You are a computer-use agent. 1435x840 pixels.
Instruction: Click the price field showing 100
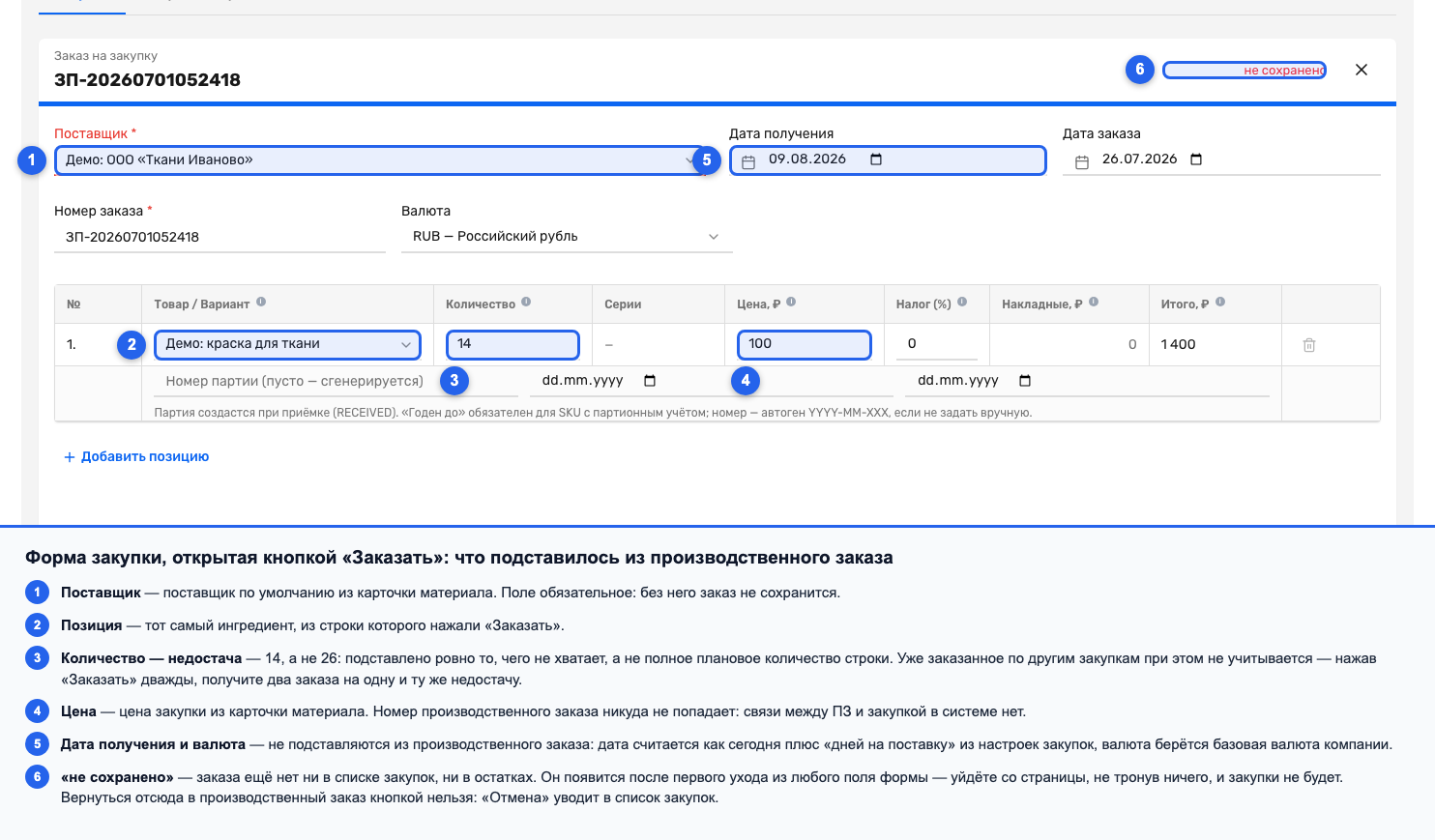point(805,344)
